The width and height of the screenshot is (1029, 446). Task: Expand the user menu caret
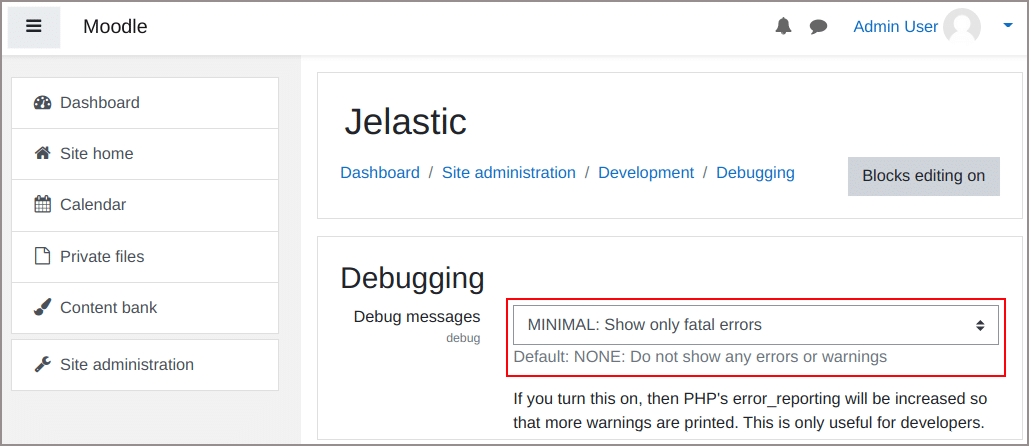[x=1008, y=26]
